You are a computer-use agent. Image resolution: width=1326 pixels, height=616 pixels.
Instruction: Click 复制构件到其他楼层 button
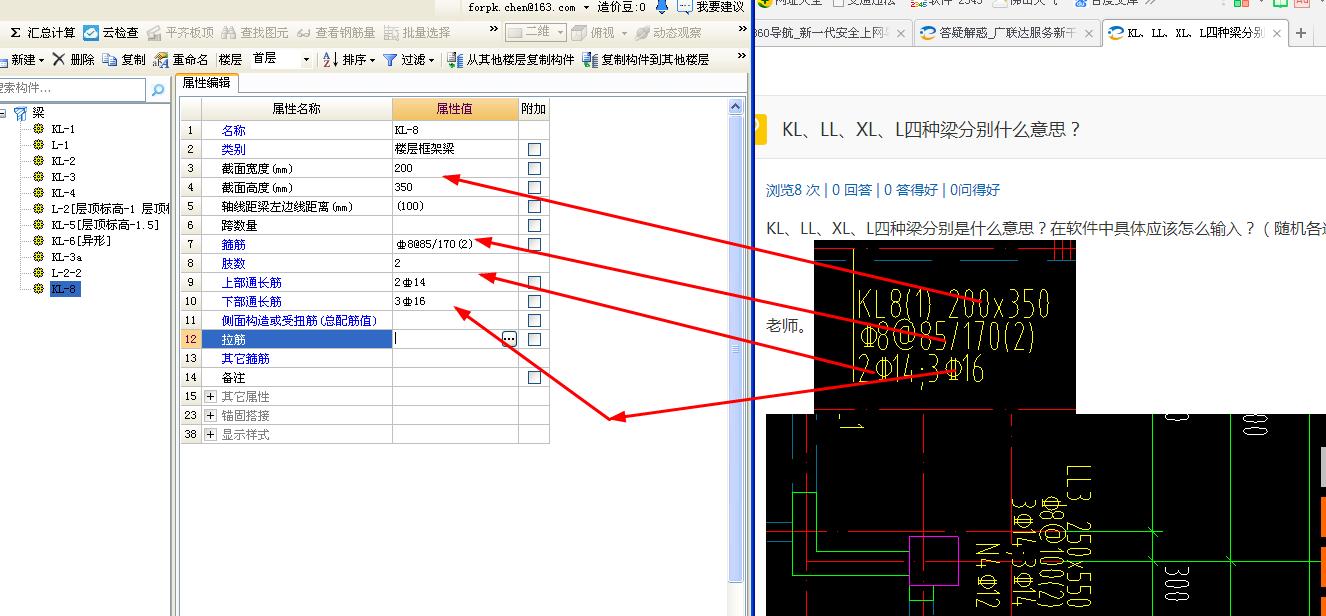[646, 60]
